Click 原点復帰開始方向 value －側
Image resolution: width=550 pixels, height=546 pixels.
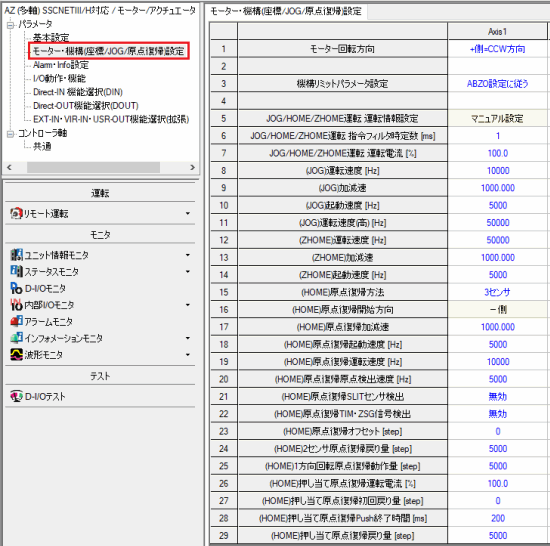click(x=497, y=310)
